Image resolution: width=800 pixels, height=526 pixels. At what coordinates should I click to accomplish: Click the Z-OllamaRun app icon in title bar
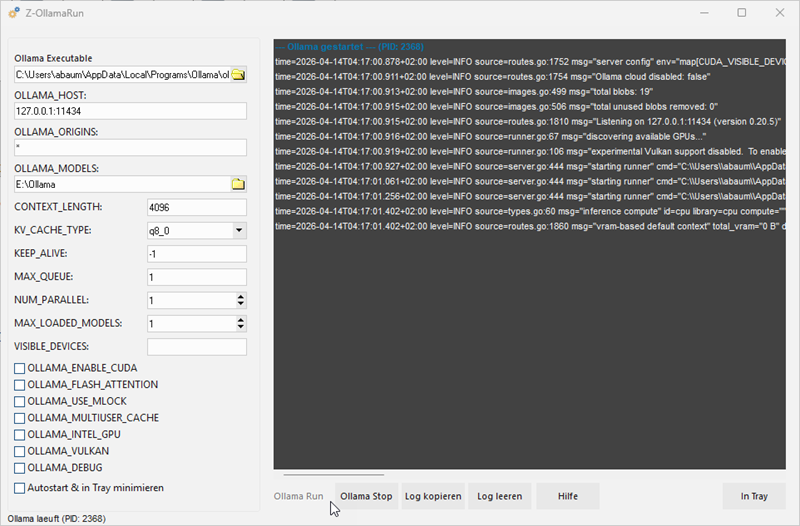(x=14, y=13)
